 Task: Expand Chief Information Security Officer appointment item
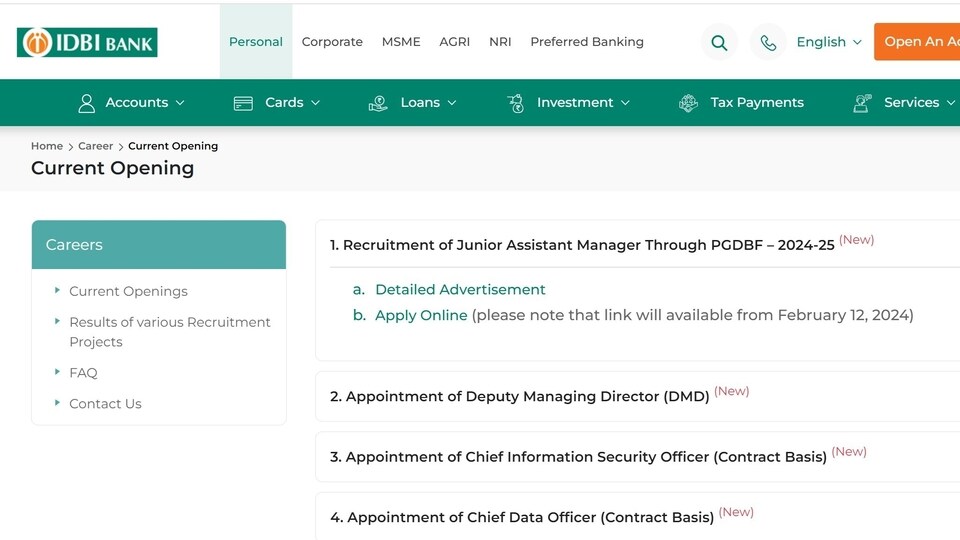(578, 457)
